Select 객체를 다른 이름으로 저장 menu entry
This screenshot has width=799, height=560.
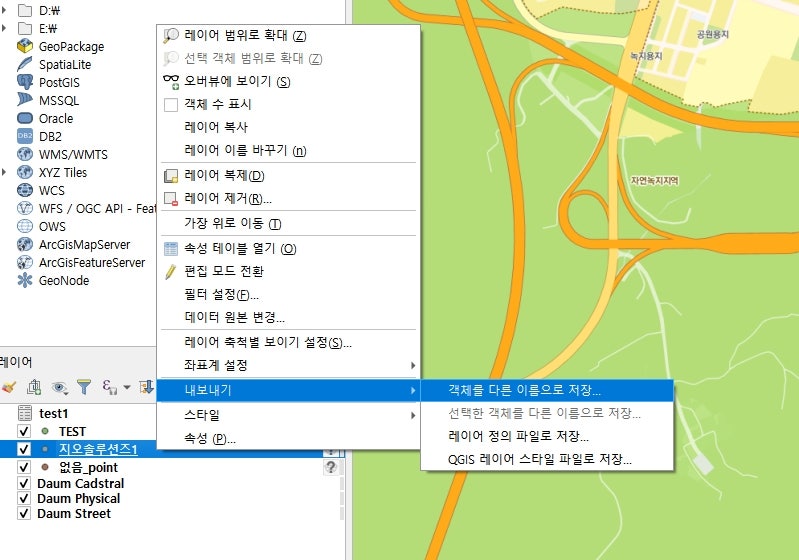(x=547, y=390)
